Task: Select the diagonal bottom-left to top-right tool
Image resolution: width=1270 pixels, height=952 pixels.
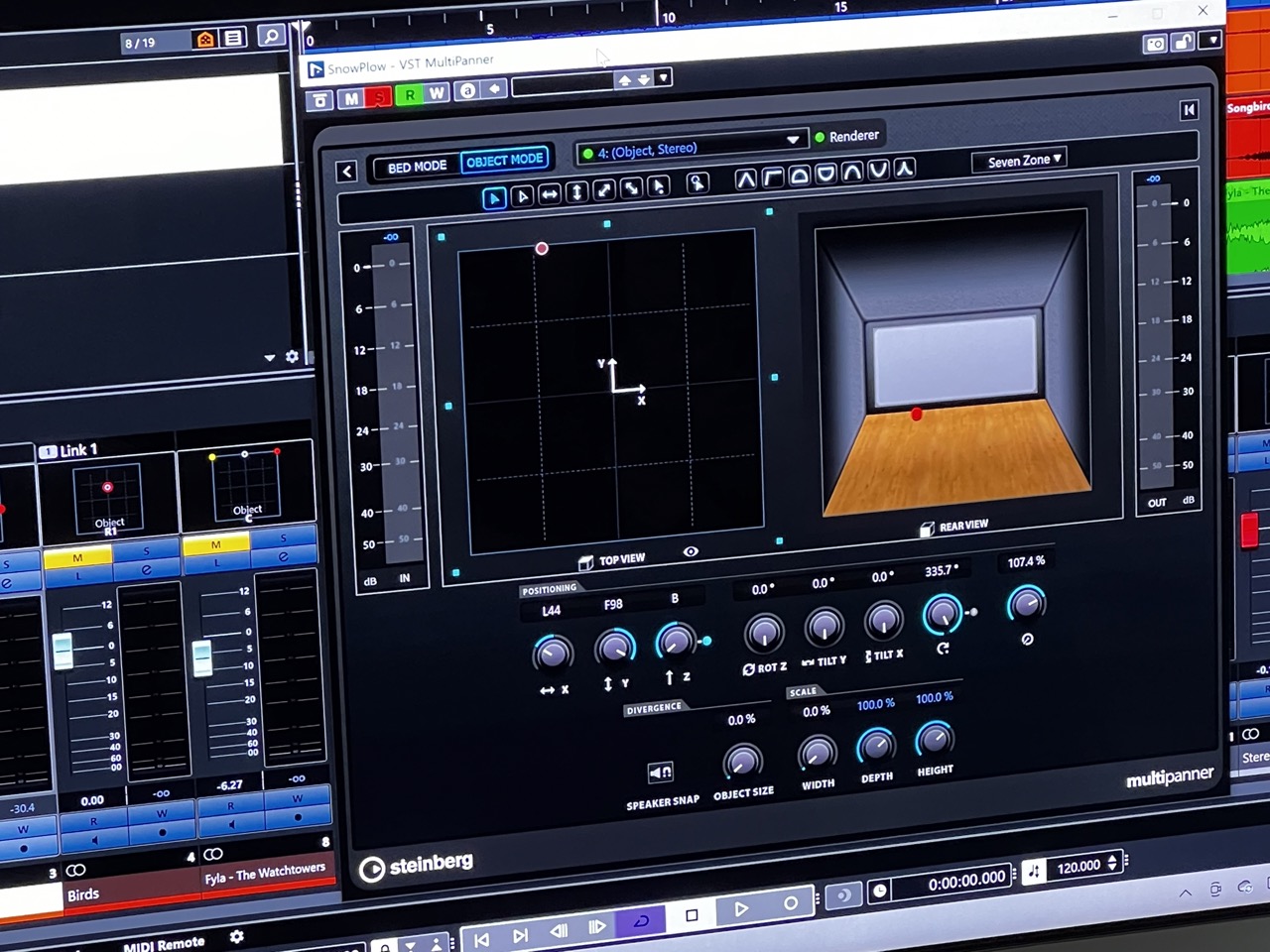Action: coord(603,190)
